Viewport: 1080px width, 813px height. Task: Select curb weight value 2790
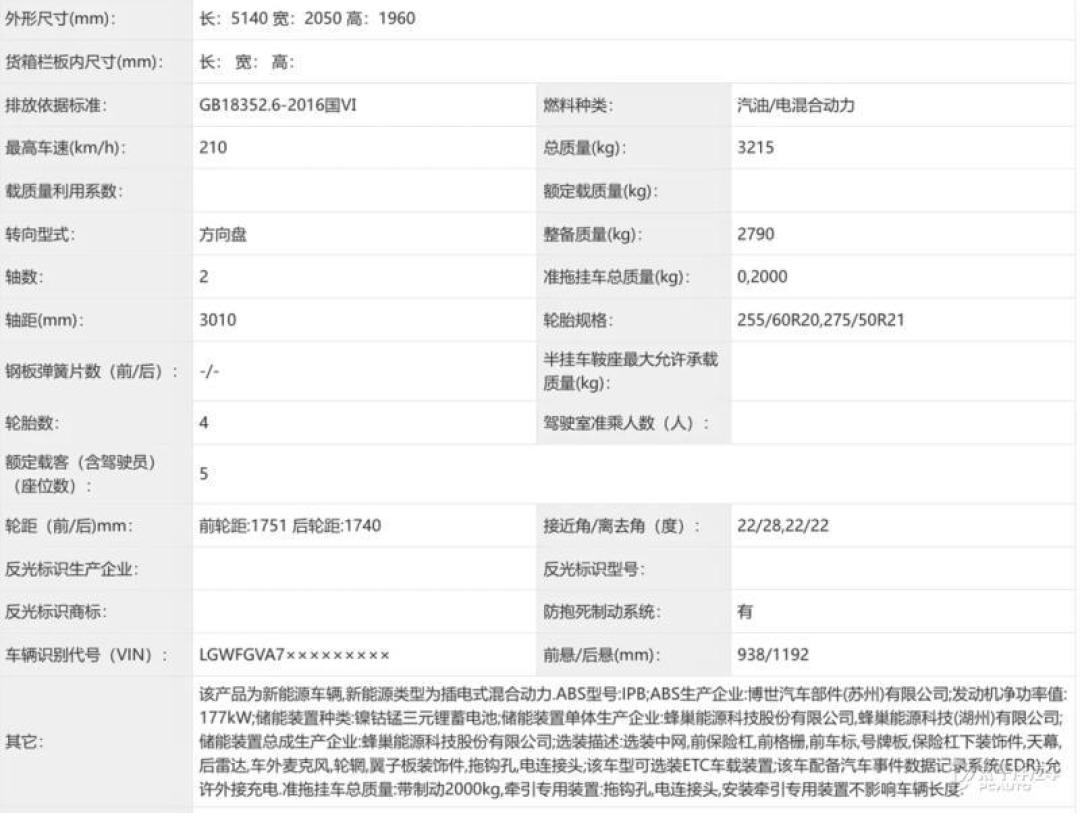coord(756,234)
